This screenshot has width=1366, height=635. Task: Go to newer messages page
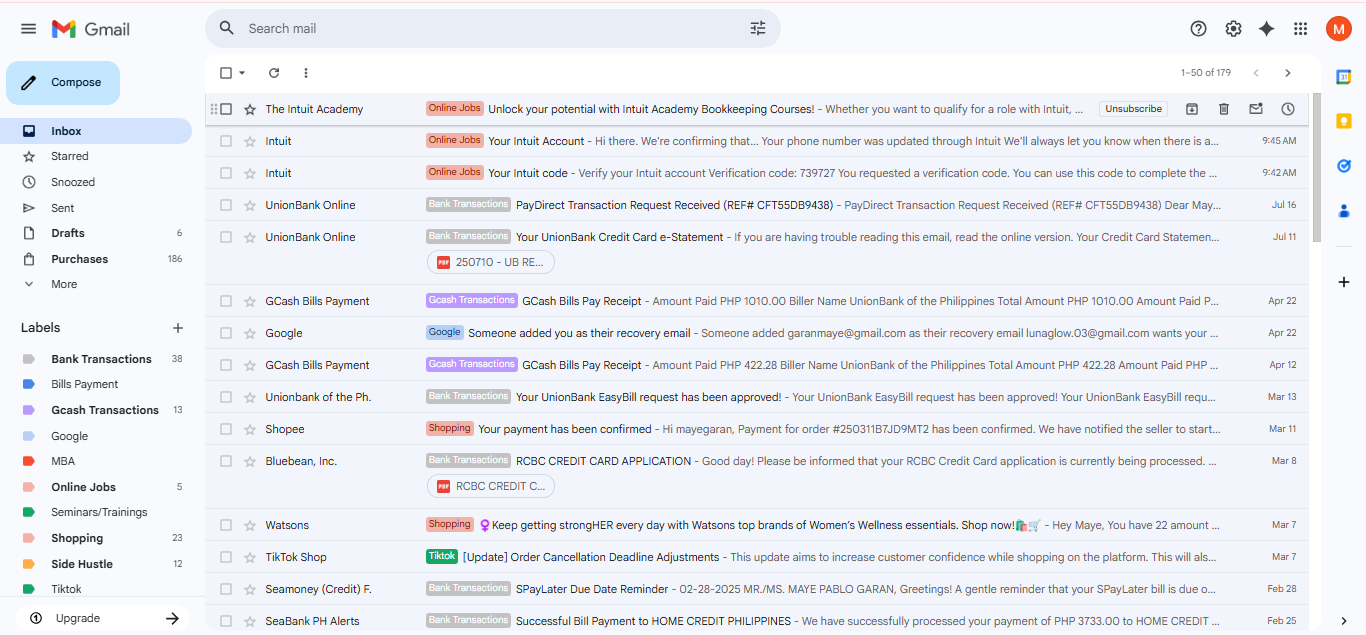coord(1257,73)
